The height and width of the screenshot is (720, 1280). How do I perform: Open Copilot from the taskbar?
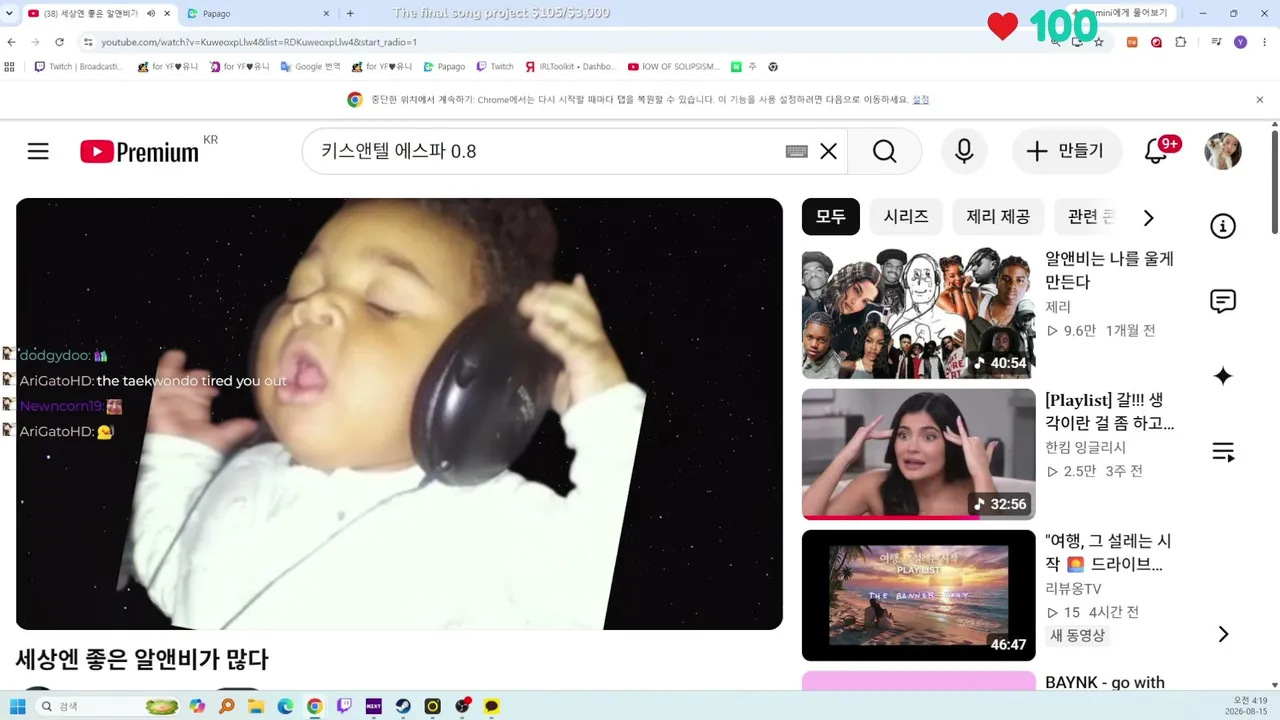pos(197,706)
